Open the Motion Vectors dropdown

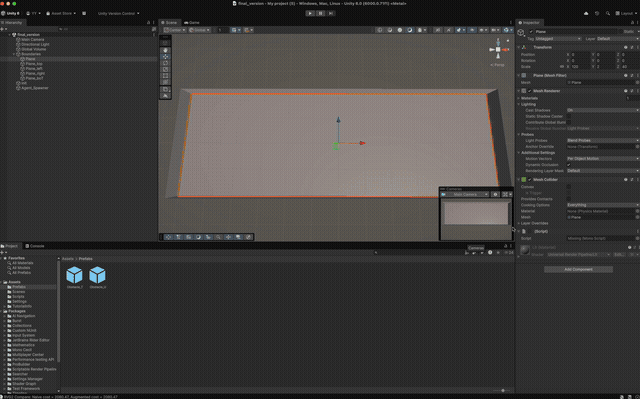[603, 159]
